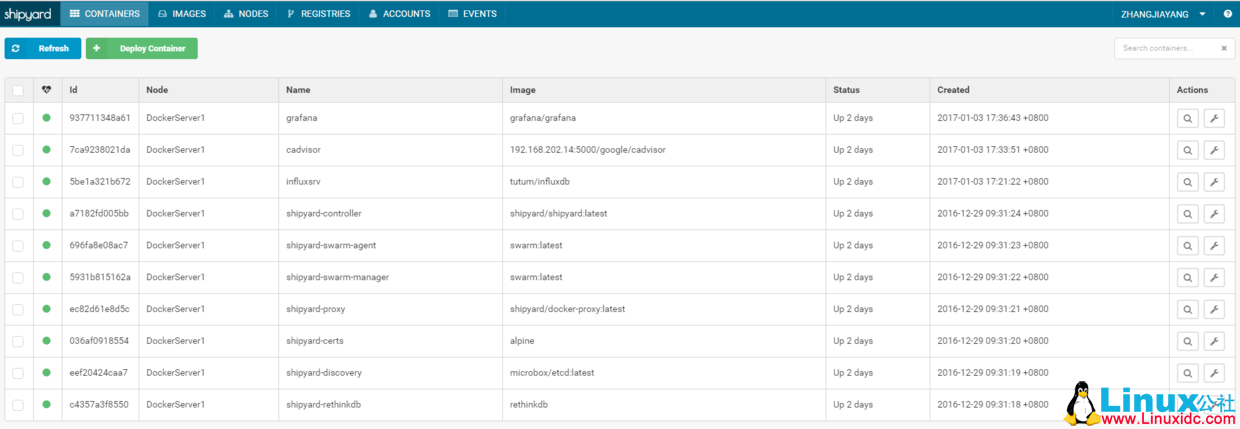Image resolution: width=1240 pixels, height=429 pixels.
Task: Click the Refresh button
Action: (43, 48)
